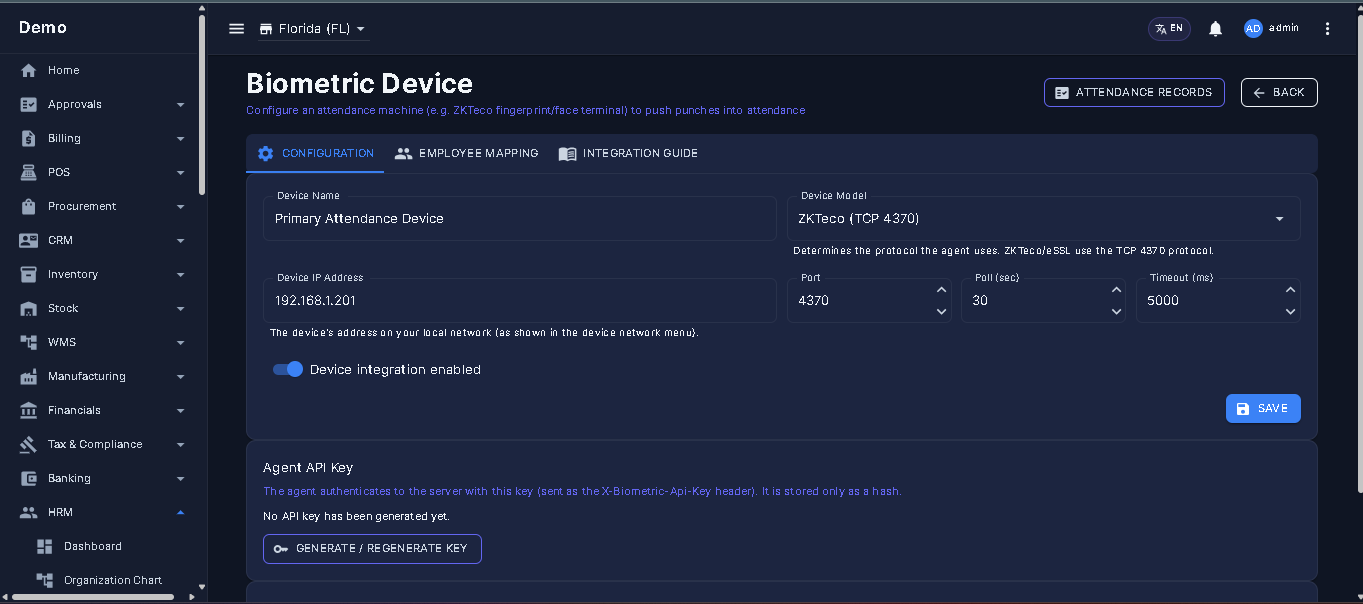Switch to the Configuration tab
The image size is (1363, 604).
point(315,153)
